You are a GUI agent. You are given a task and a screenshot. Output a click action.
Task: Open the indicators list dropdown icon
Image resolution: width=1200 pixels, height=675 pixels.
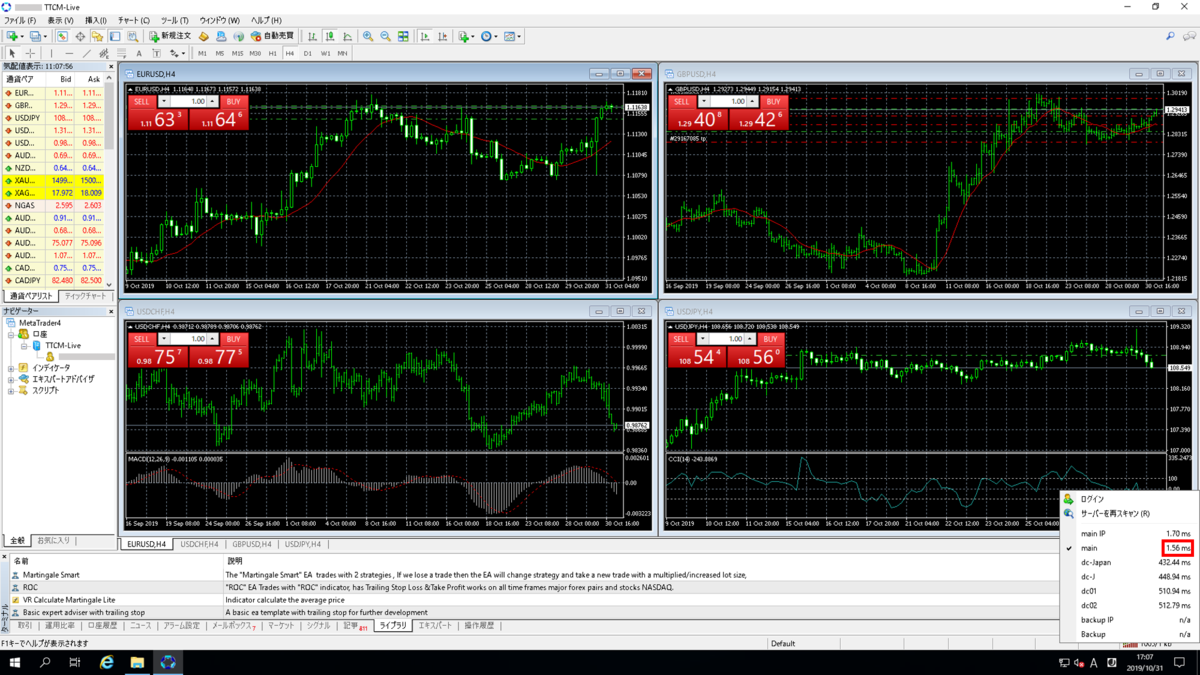[465, 36]
